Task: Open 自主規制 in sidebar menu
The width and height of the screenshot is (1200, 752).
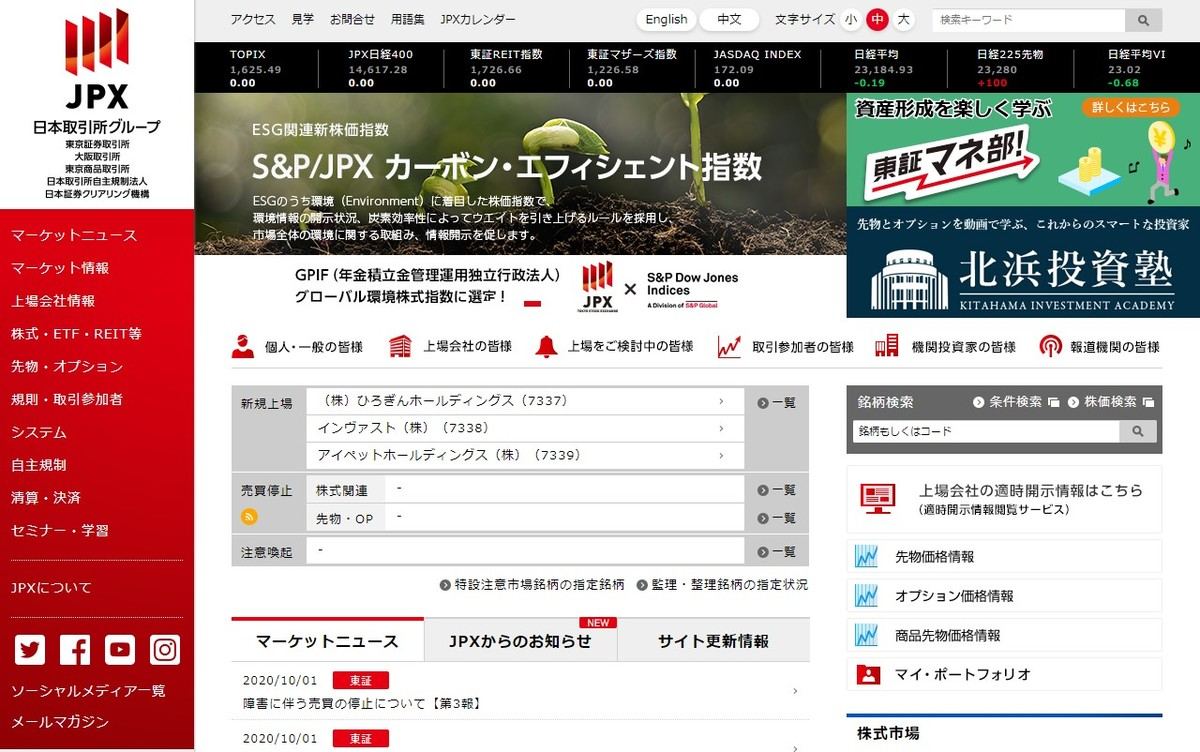Action: click(39, 465)
